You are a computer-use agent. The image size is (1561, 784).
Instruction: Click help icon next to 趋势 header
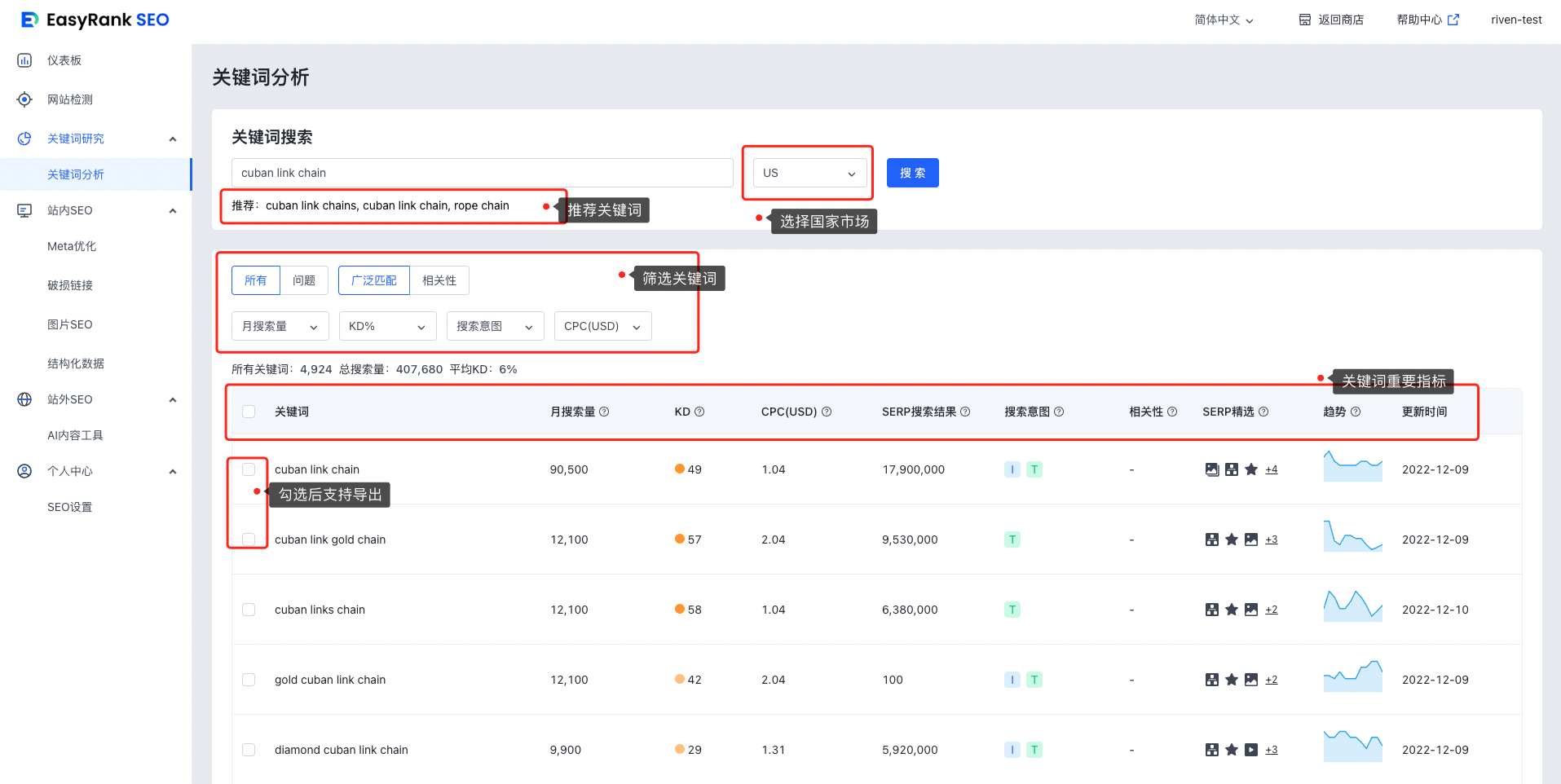(1356, 412)
